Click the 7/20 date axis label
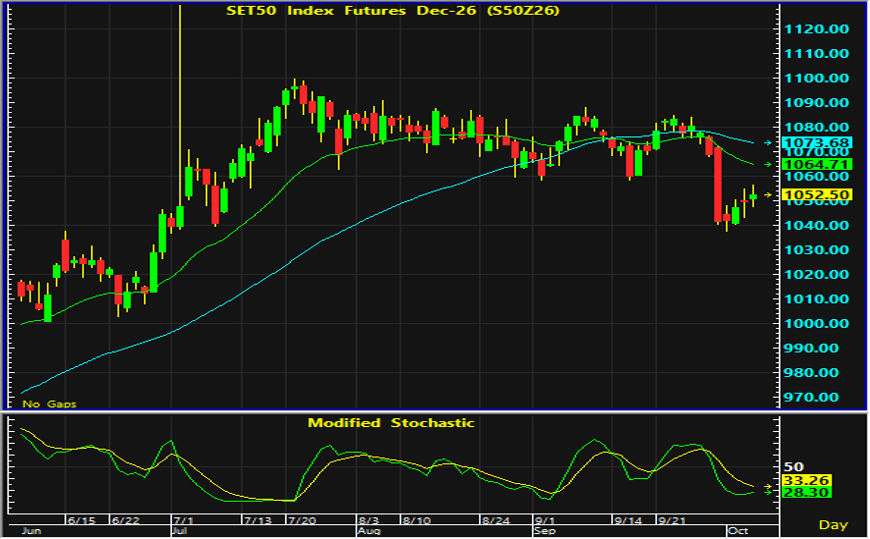The height and width of the screenshot is (539, 870). point(302,521)
